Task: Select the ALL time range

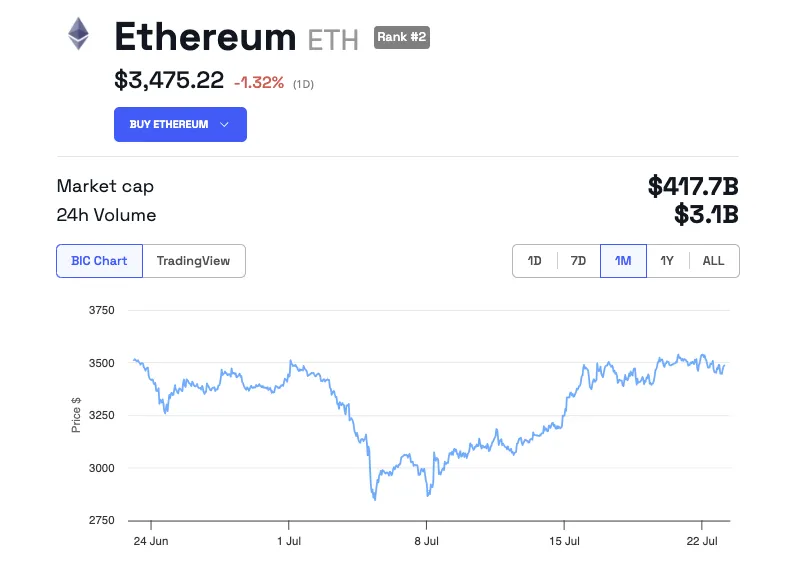Action: click(x=713, y=261)
